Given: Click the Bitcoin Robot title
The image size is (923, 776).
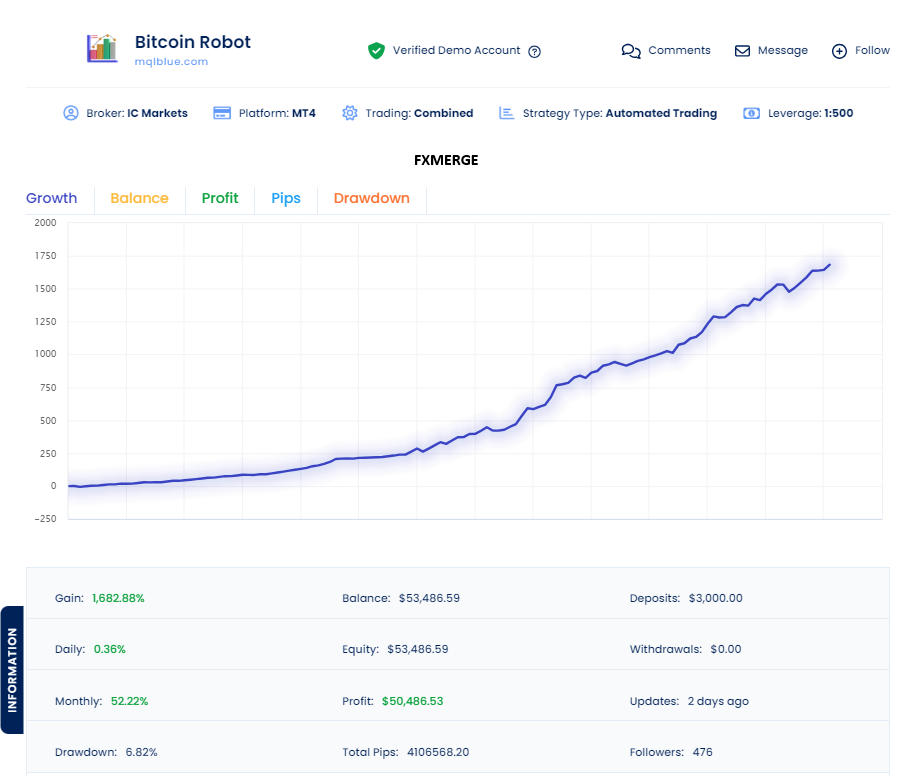Looking at the screenshot, I should [x=193, y=42].
